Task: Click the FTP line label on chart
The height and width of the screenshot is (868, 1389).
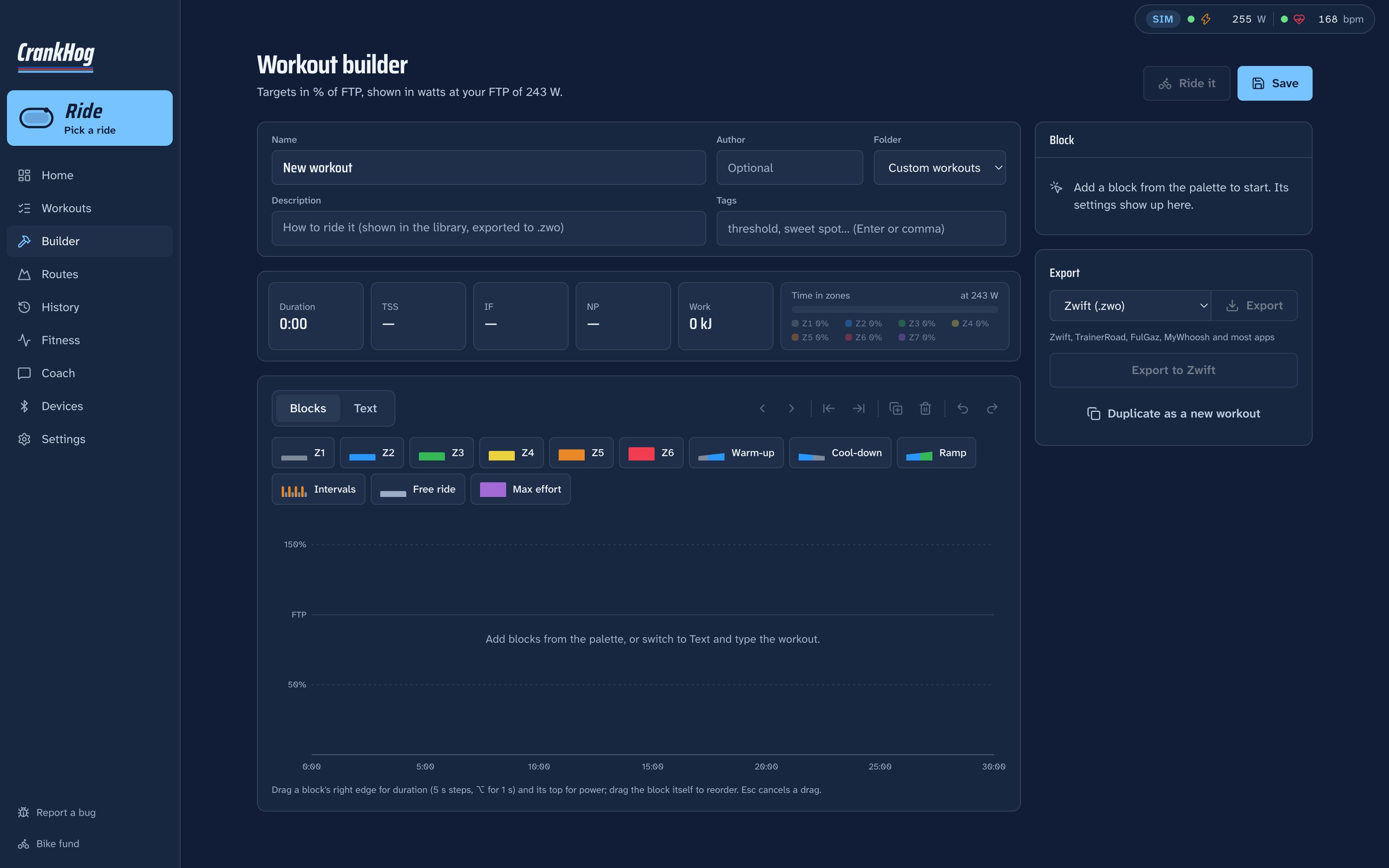Action: 299,614
